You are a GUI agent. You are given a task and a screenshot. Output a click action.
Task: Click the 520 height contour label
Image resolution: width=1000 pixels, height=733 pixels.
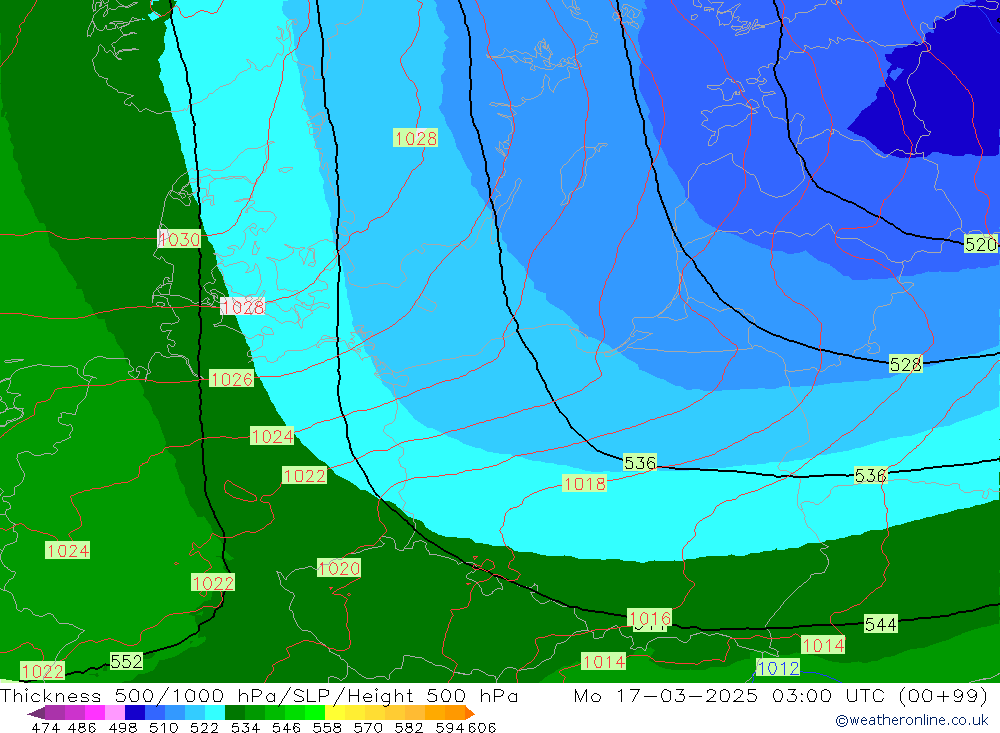click(980, 244)
